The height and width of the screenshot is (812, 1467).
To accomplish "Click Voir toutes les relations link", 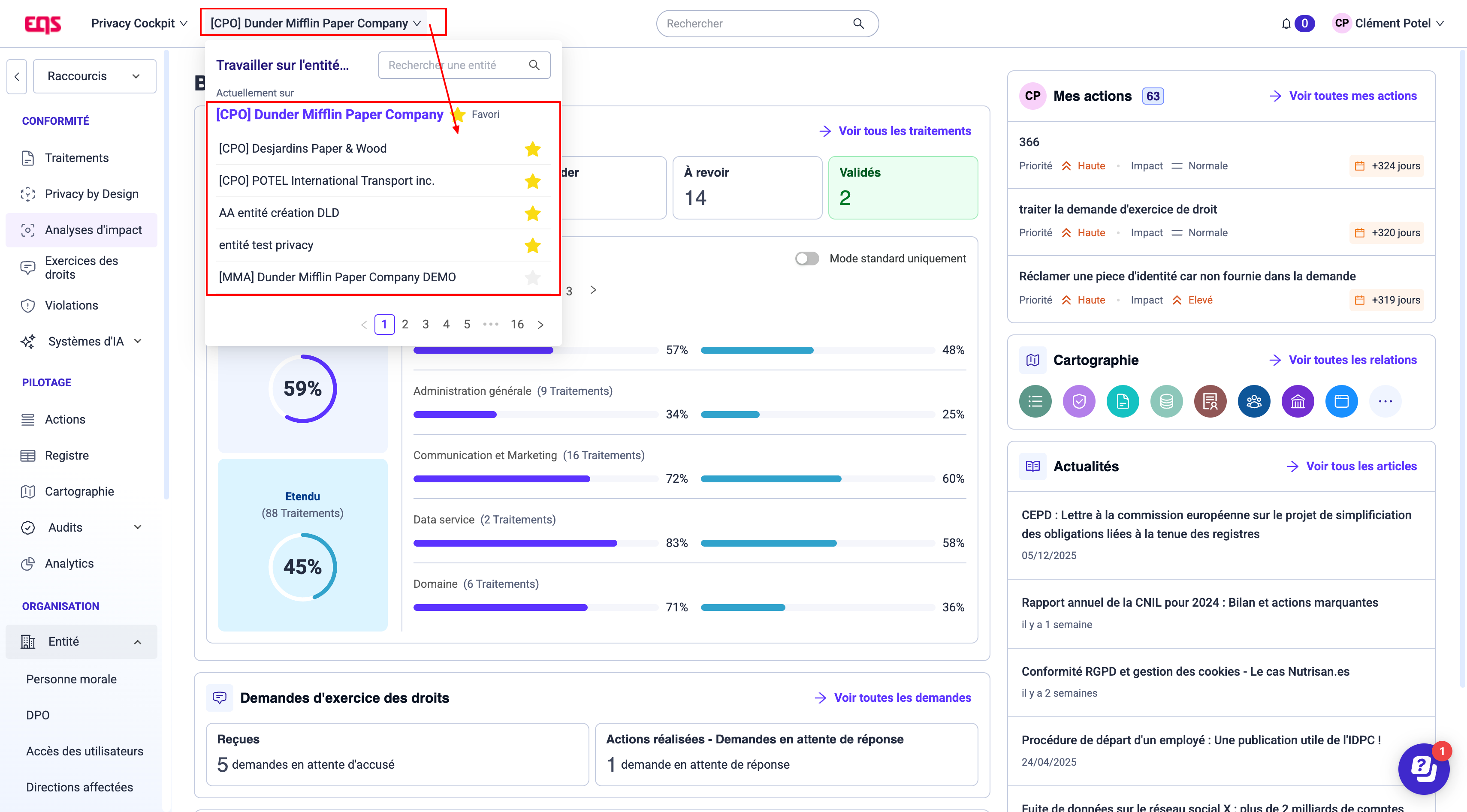I will [1343, 360].
